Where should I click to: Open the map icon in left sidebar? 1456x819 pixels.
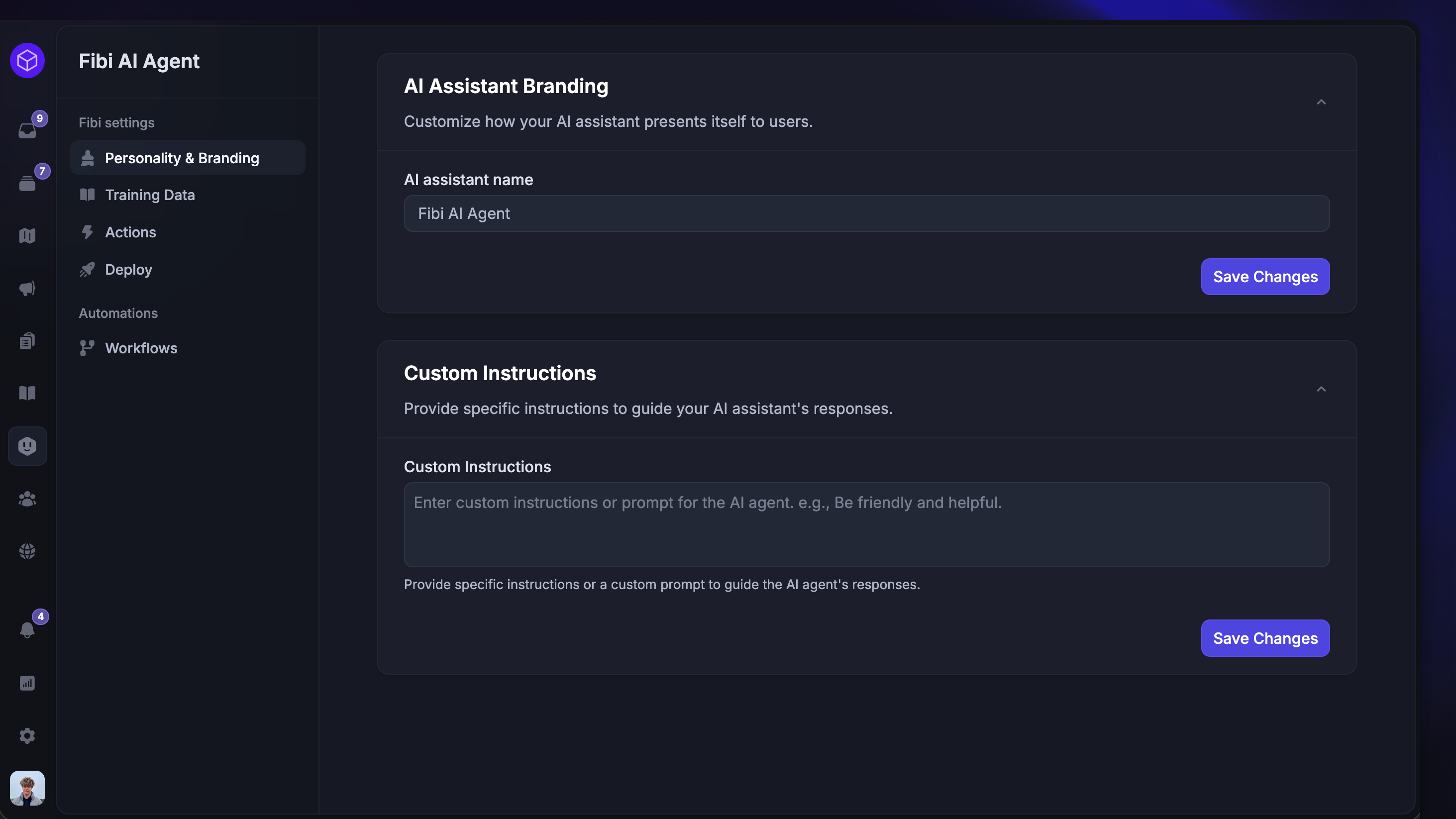[x=27, y=236]
